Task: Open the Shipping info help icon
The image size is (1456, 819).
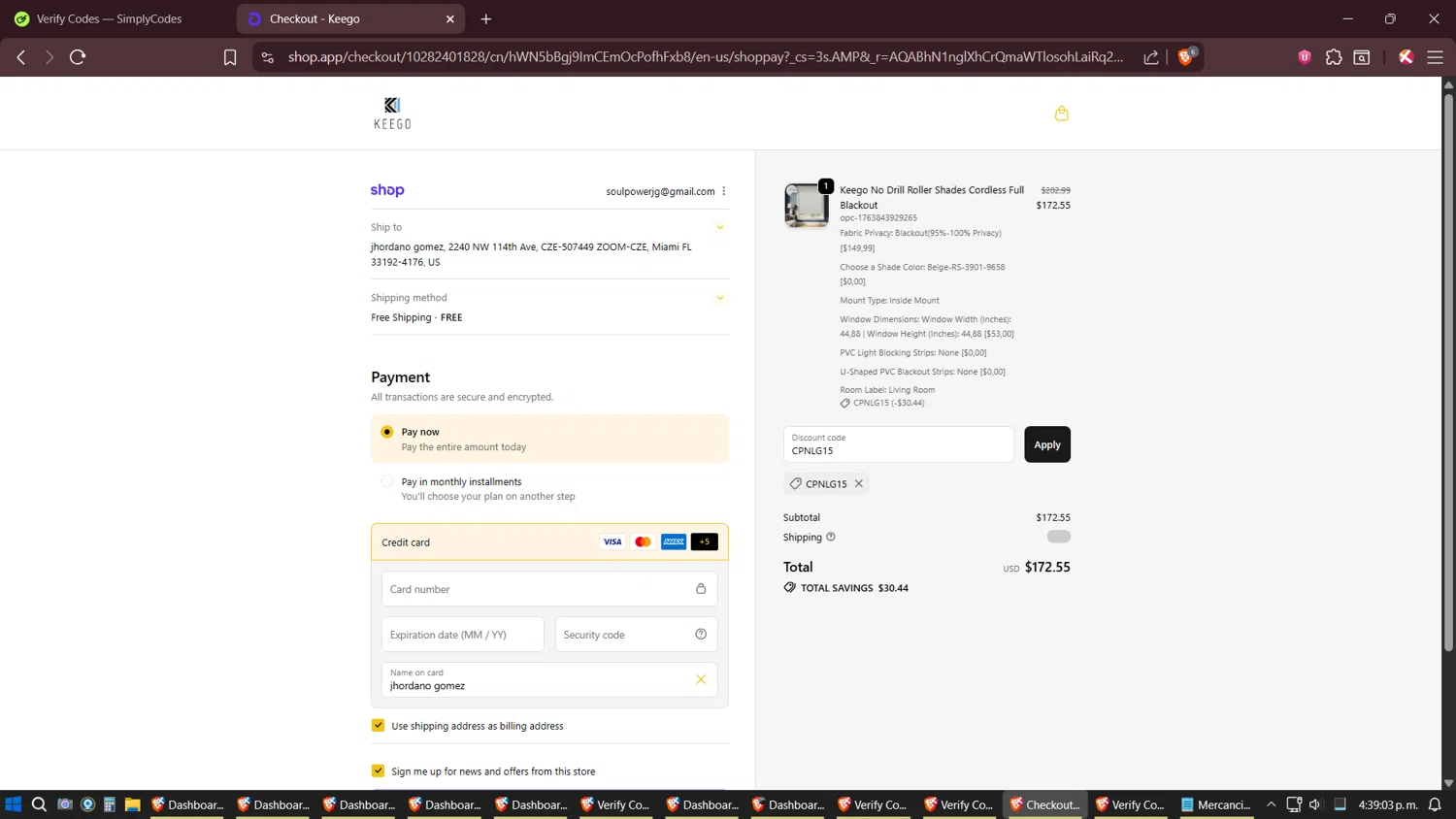Action: coord(831,537)
